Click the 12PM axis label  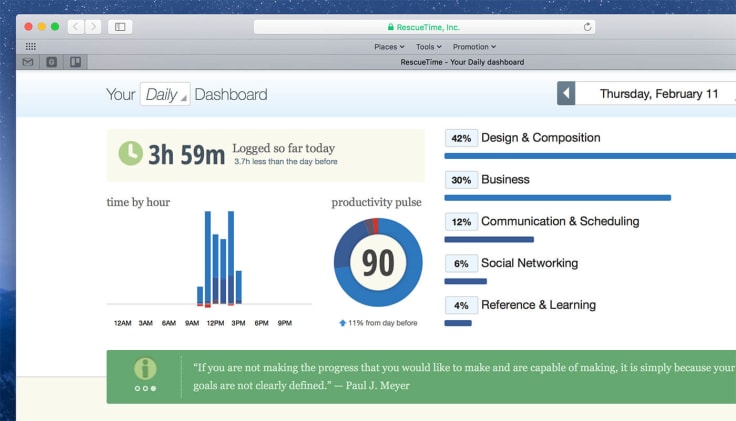[215, 323]
